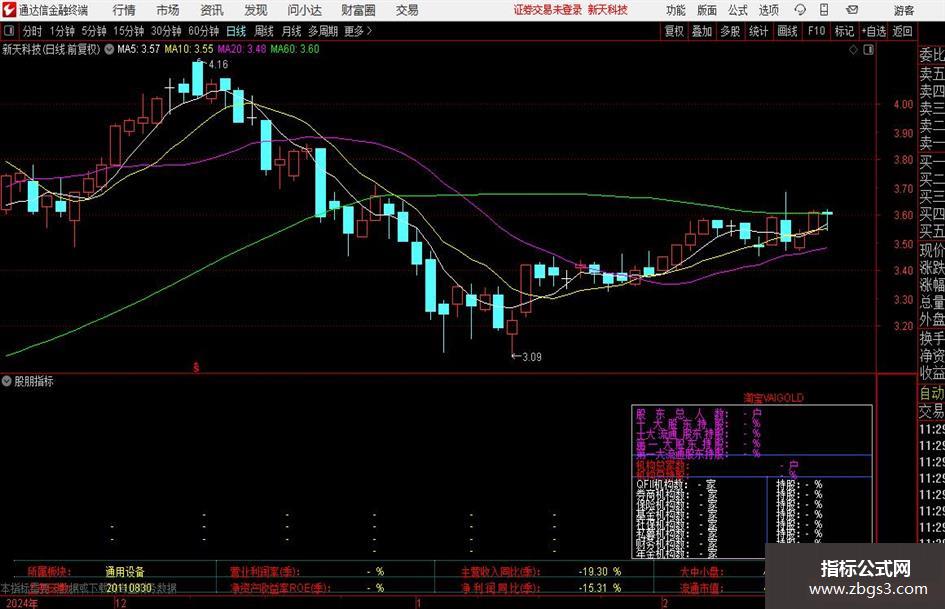
Task: Click the MA60: 3.60 indicator value
Action: [295, 49]
